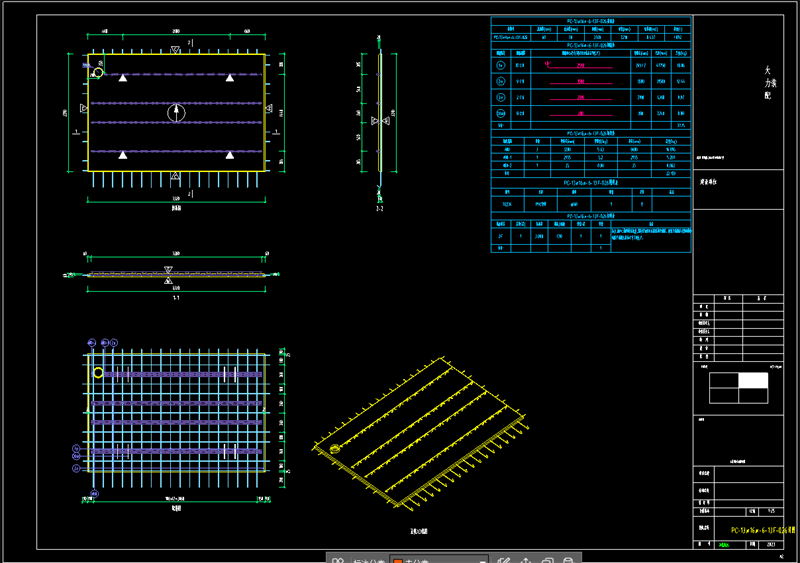Click the orange layer color swatch in bottom toolbar
This screenshot has width=800, height=563.
397,560
